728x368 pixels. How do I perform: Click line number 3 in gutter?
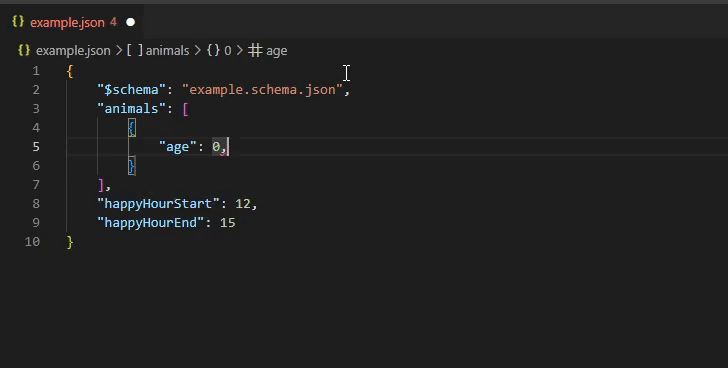36,109
